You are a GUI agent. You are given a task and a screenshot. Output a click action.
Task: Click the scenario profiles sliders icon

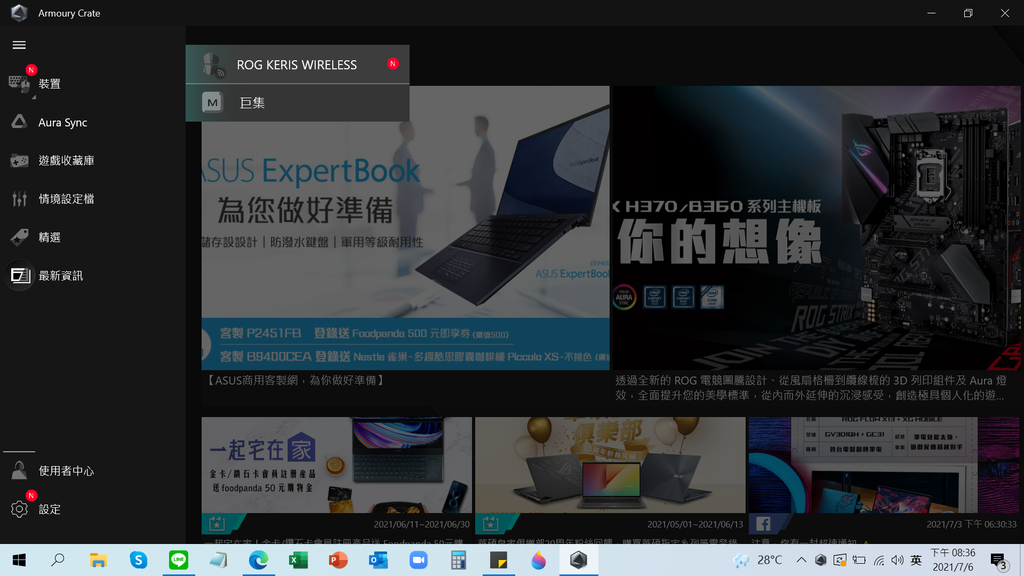point(19,199)
